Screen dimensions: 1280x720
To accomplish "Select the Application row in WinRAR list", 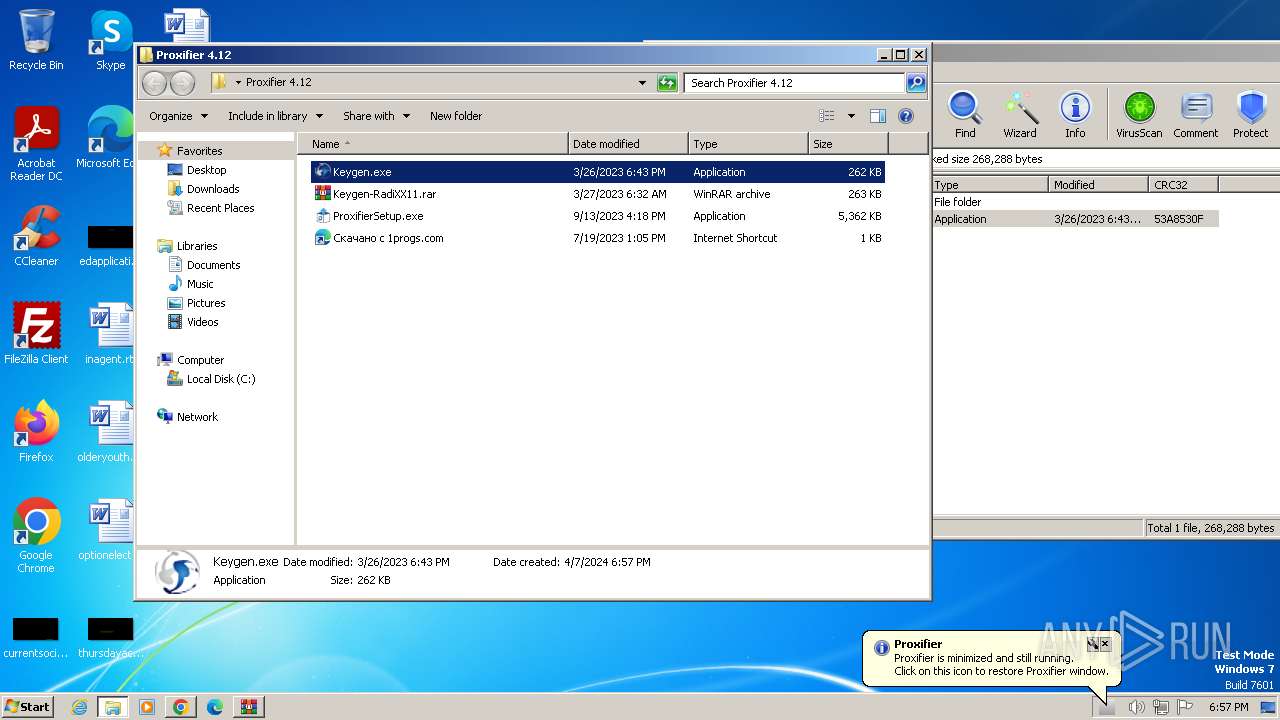I will tap(1075, 219).
